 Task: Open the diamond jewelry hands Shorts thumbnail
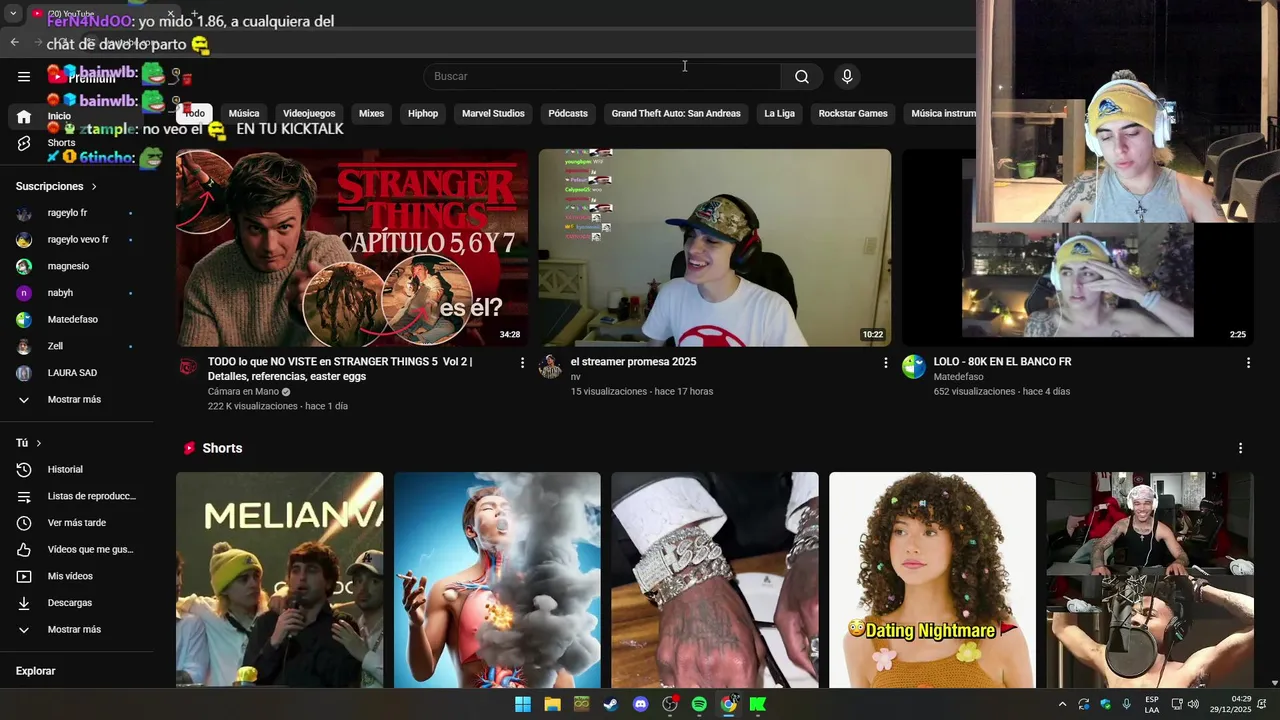coord(715,580)
